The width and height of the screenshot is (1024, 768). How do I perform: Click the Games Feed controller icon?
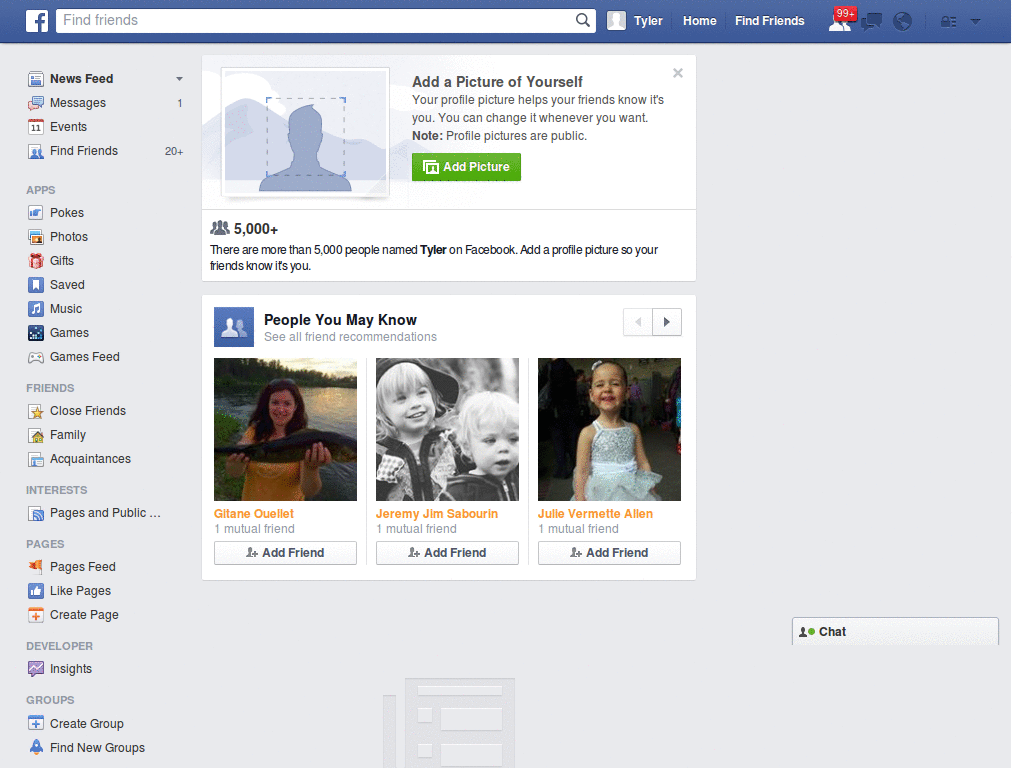click(36, 357)
